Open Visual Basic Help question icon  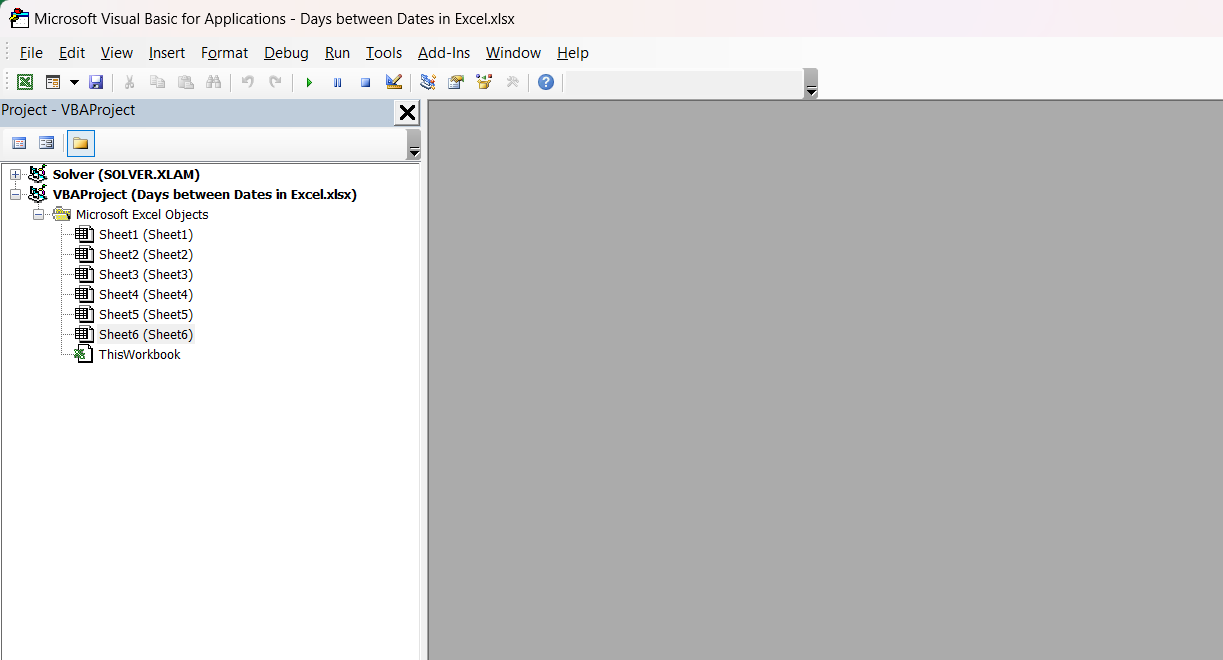pos(545,82)
